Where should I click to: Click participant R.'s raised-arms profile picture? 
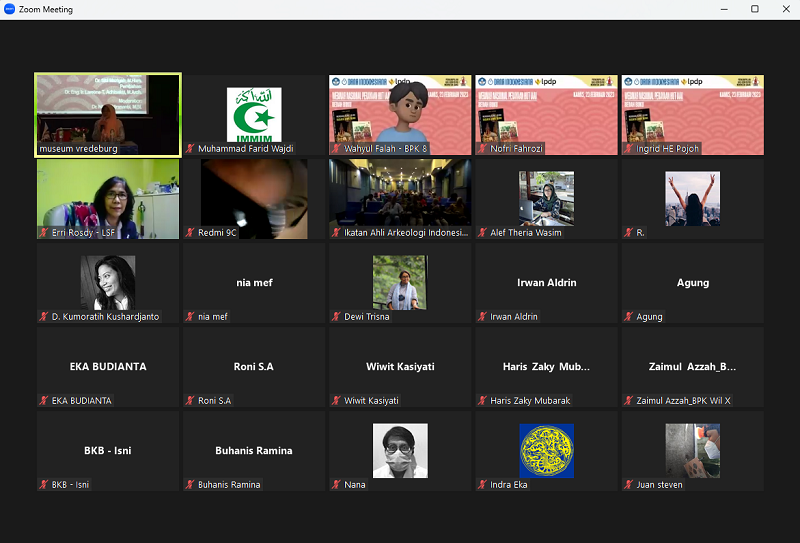[692, 199]
